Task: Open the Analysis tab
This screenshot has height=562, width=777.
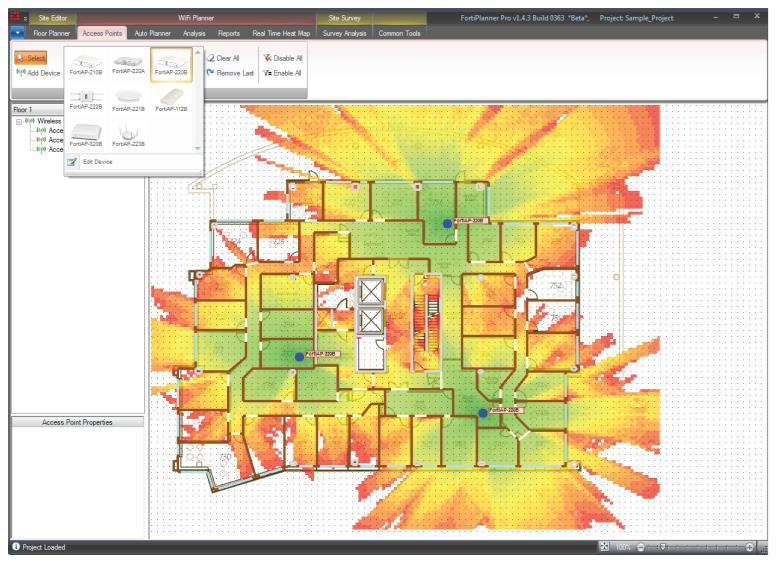Action: click(194, 33)
